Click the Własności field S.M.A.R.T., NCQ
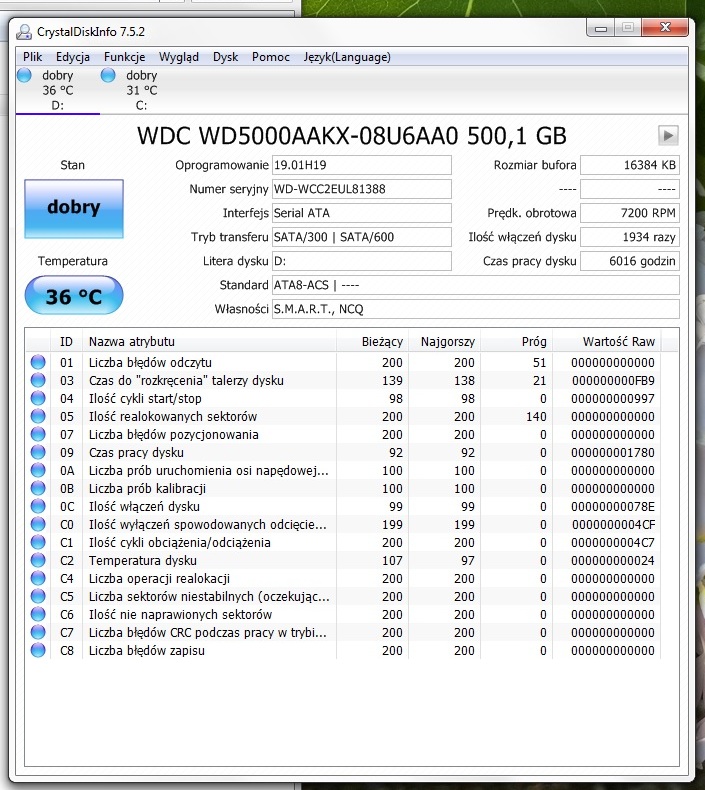This screenshot has height=790, width=705. click(x=476, y=309)
